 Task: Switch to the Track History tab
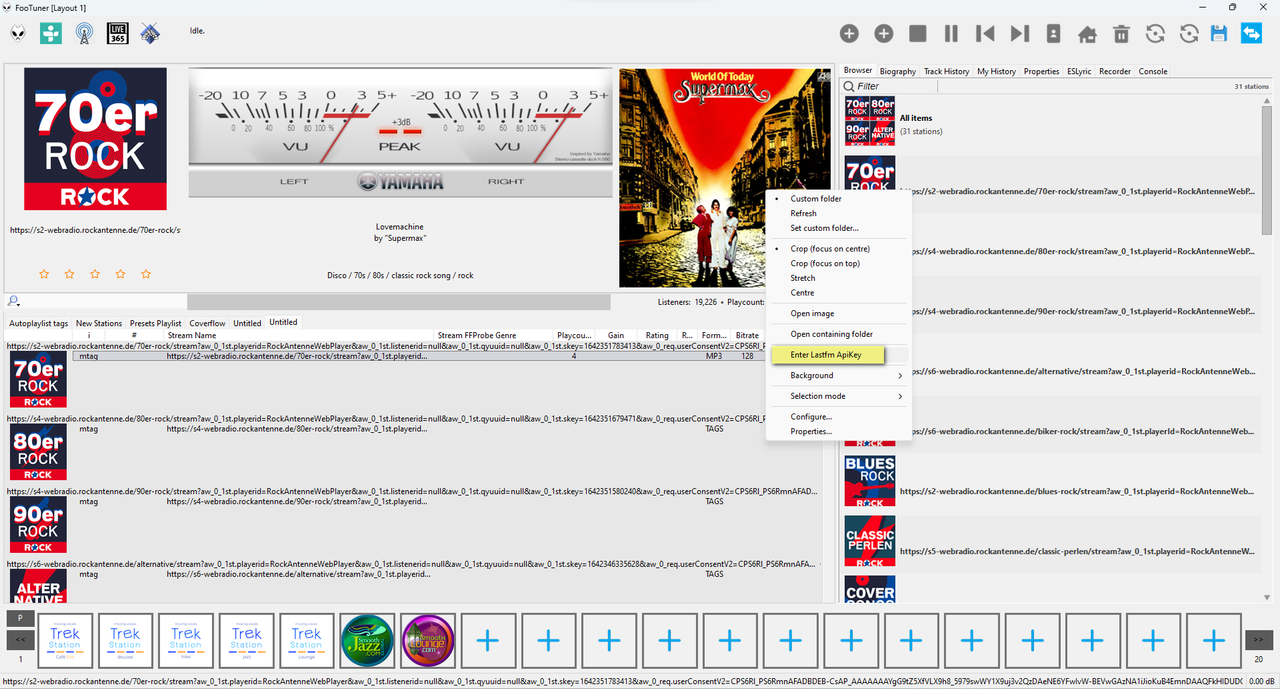pos(946,71)
